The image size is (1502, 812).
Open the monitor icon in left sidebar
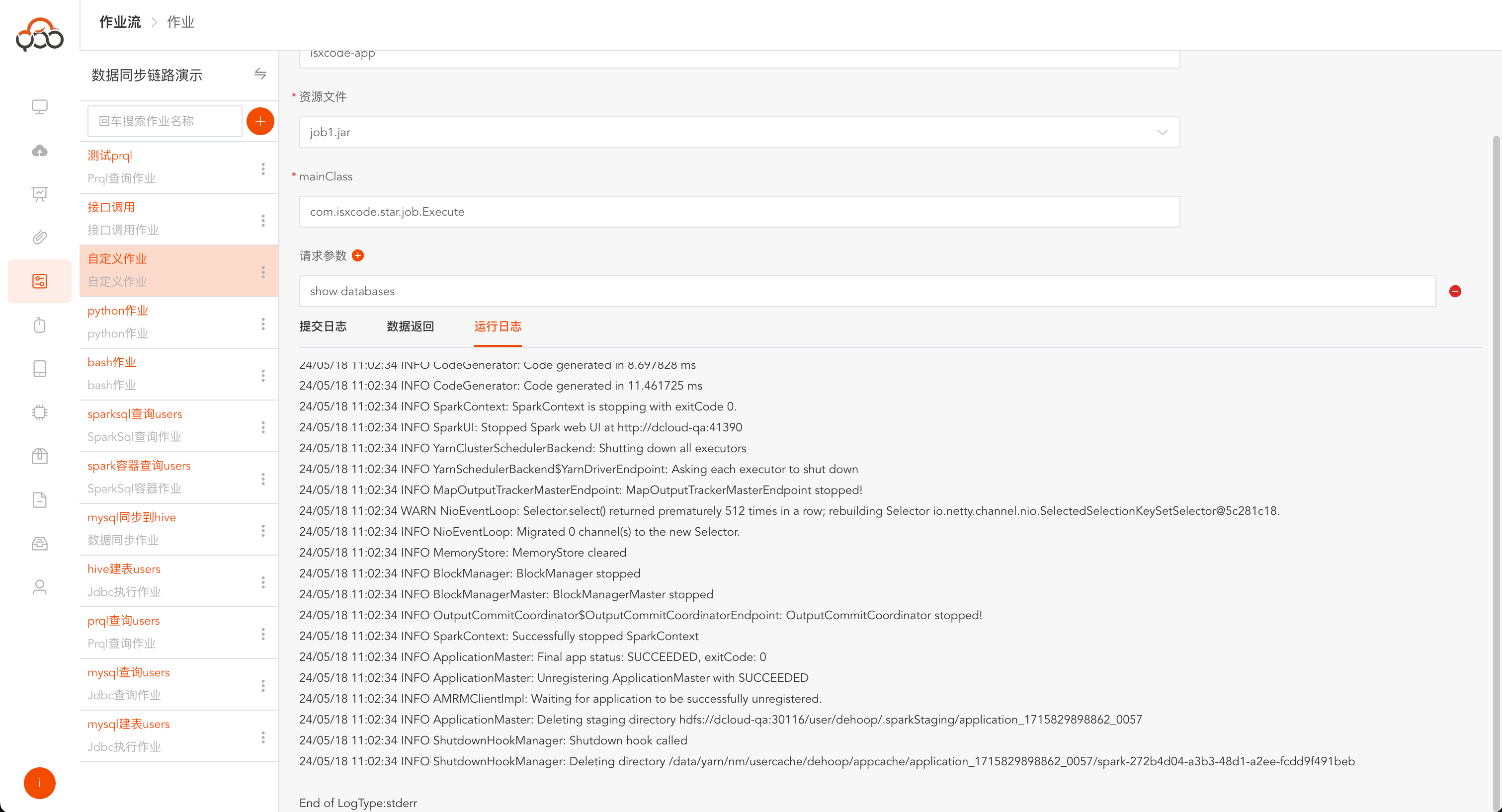point(40,107)
